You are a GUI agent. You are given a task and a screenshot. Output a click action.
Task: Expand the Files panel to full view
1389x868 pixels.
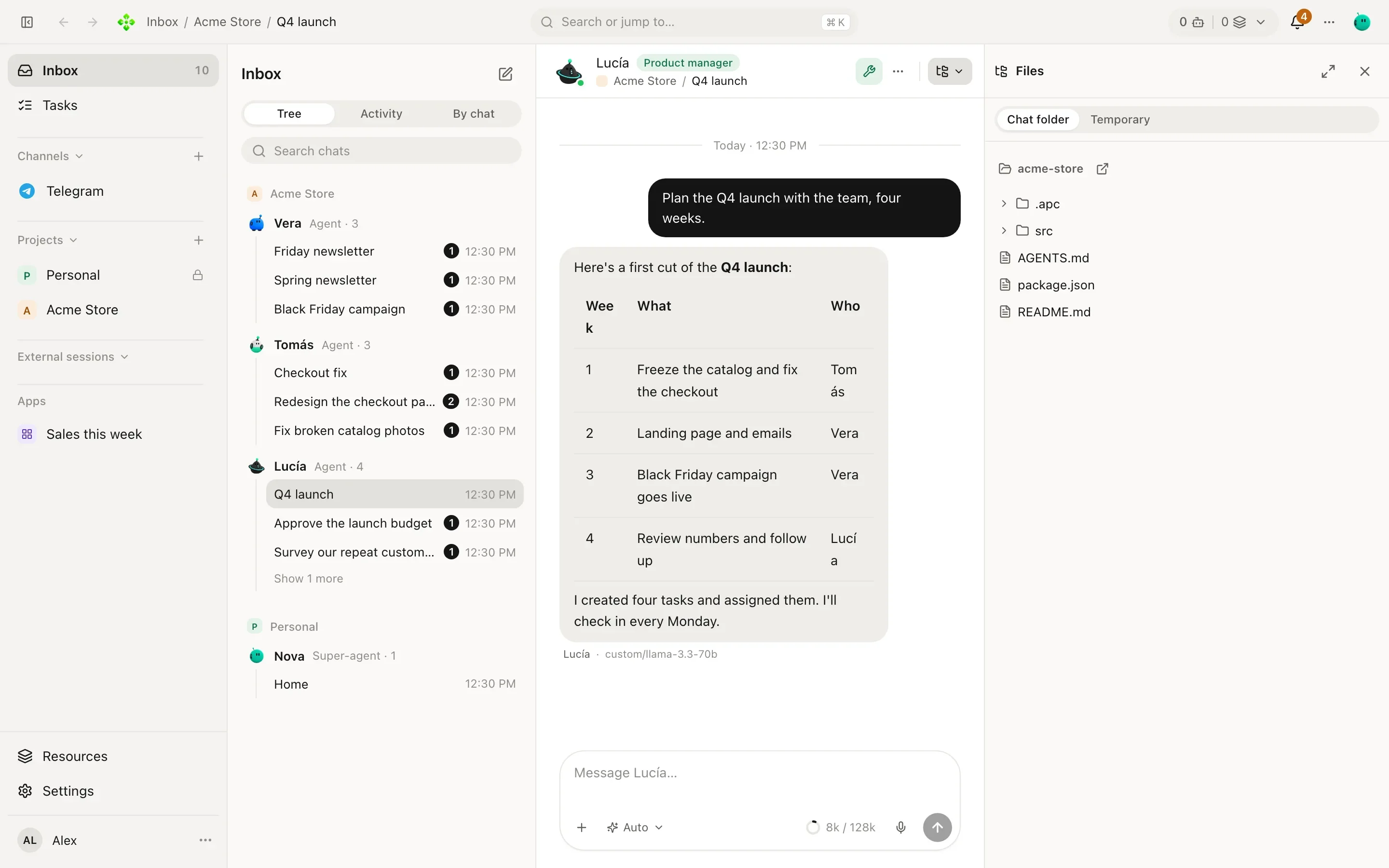click(x=1328, y=71)
